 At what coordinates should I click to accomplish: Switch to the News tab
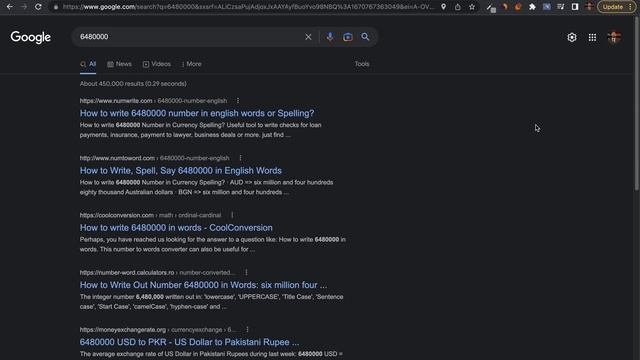coord(119,64)
